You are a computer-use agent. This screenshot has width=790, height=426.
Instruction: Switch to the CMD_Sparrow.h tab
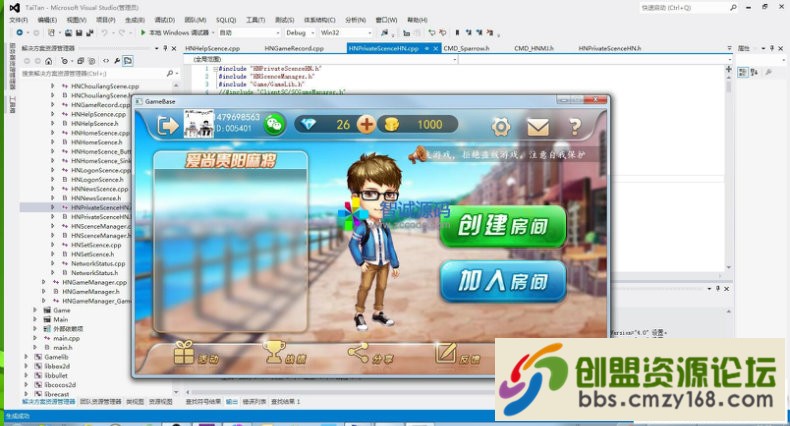click(x=466, y=48)
